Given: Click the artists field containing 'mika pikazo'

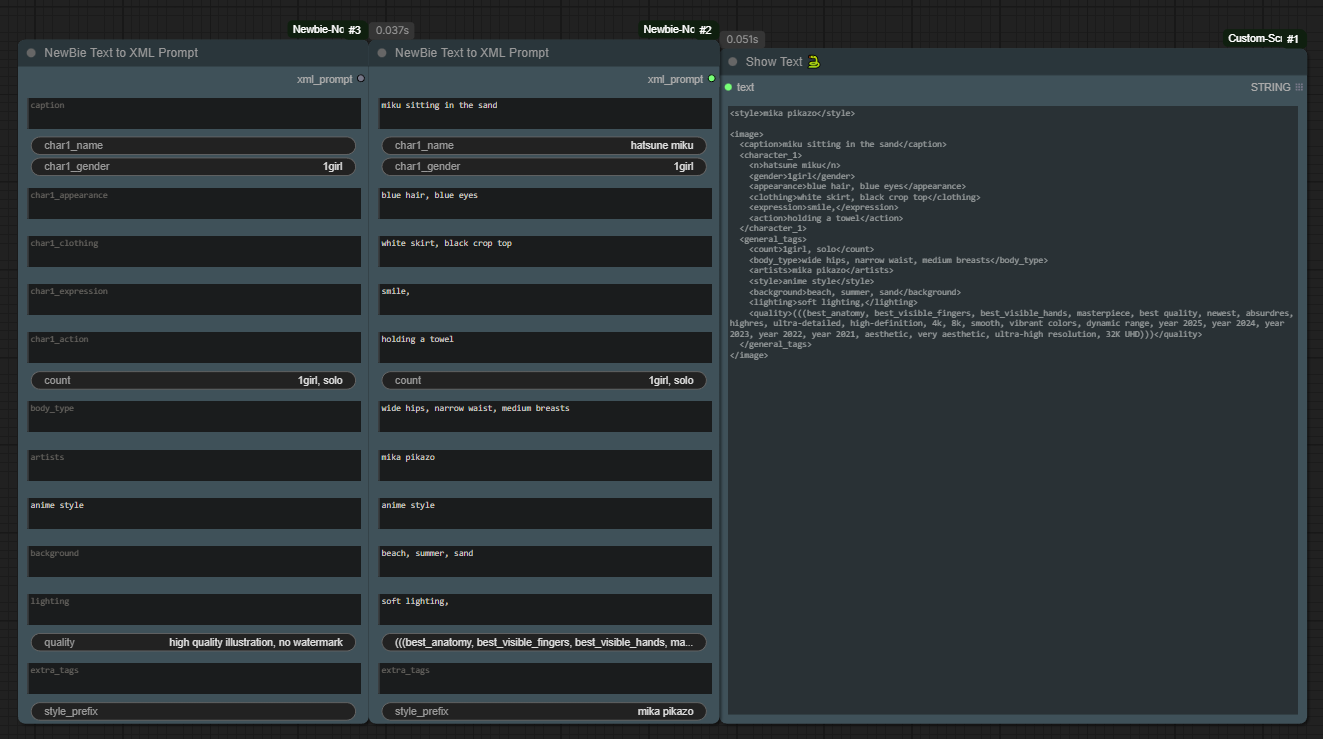Looking at the screenshot, I should click(544, 465).
